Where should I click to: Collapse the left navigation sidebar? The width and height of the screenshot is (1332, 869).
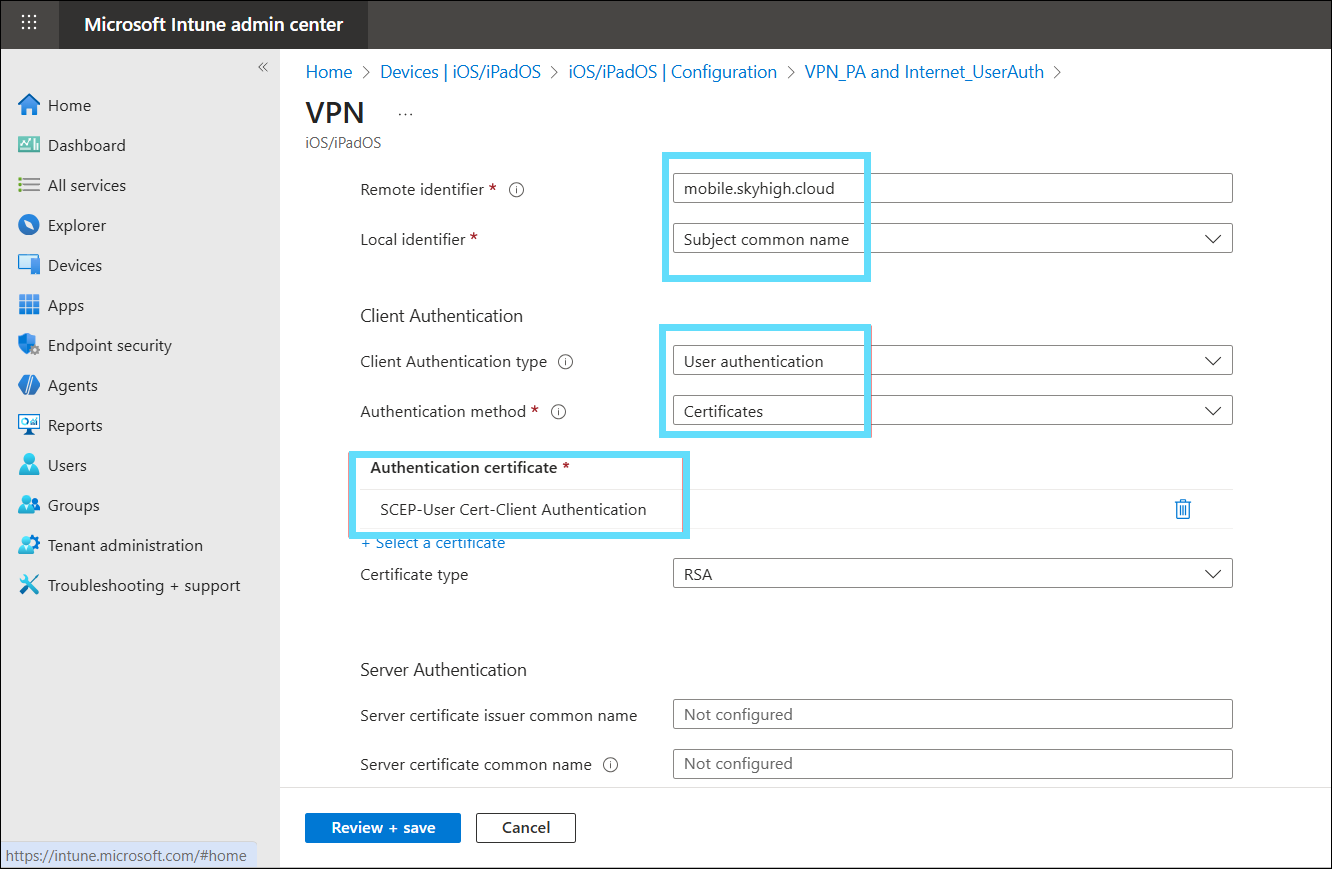[x=263, y=67]
